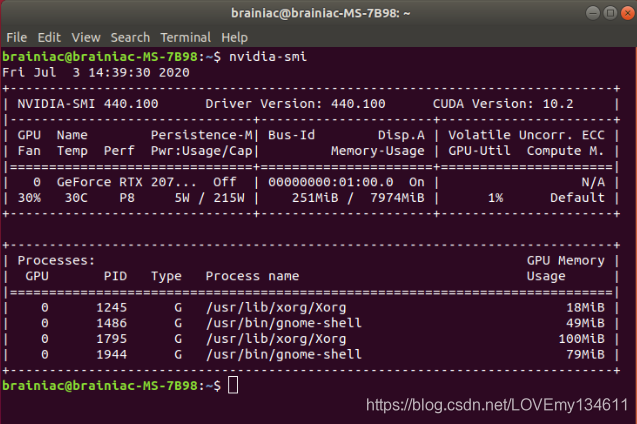The height and width of the screenshot is (424, 637).
Task: Click the 'Processes:' label
Action: tap(56, 260)
